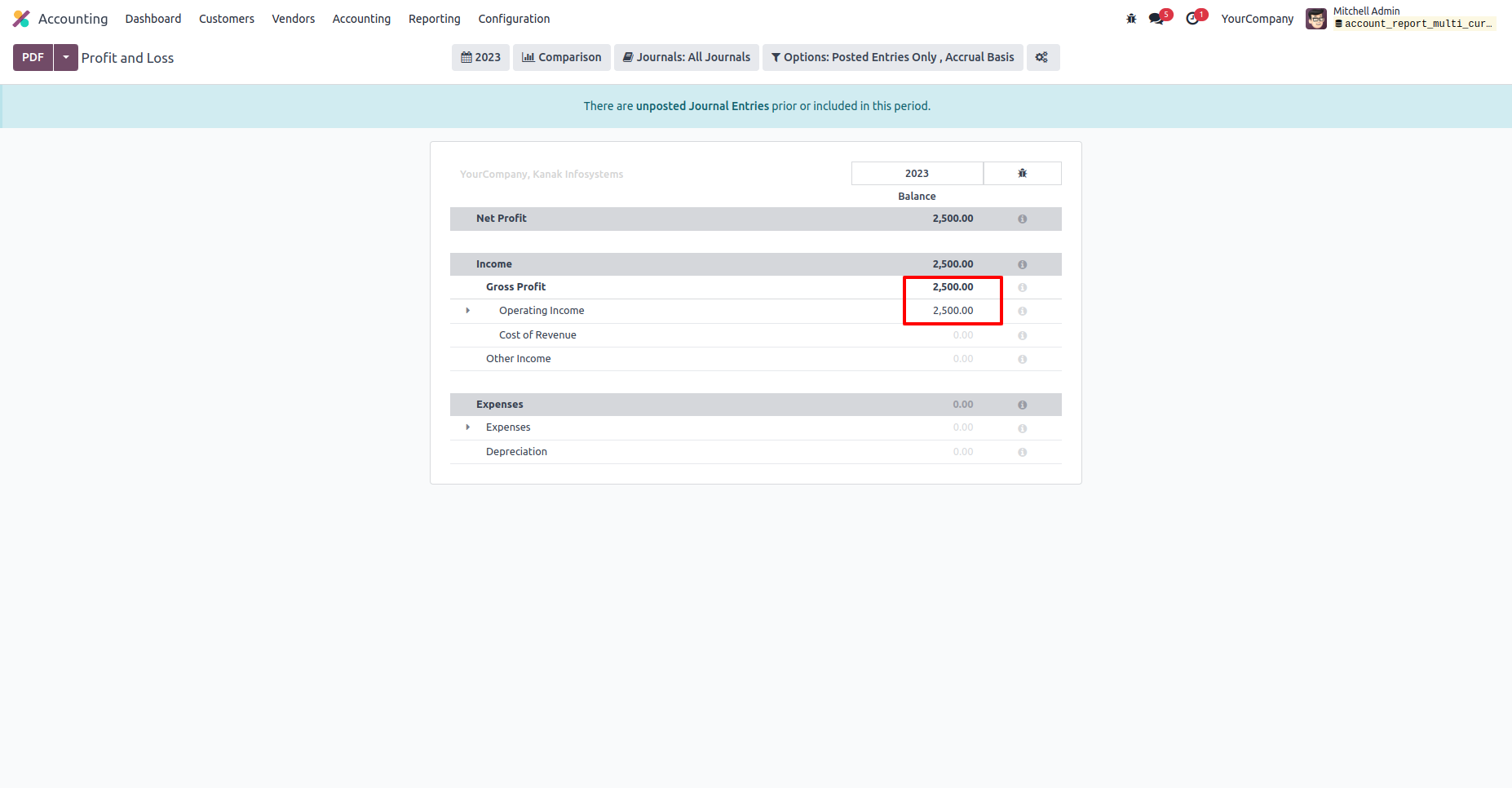Click the Net Profit row label
This screenshot has height=788, width=1512.
(x=502, y=219)
